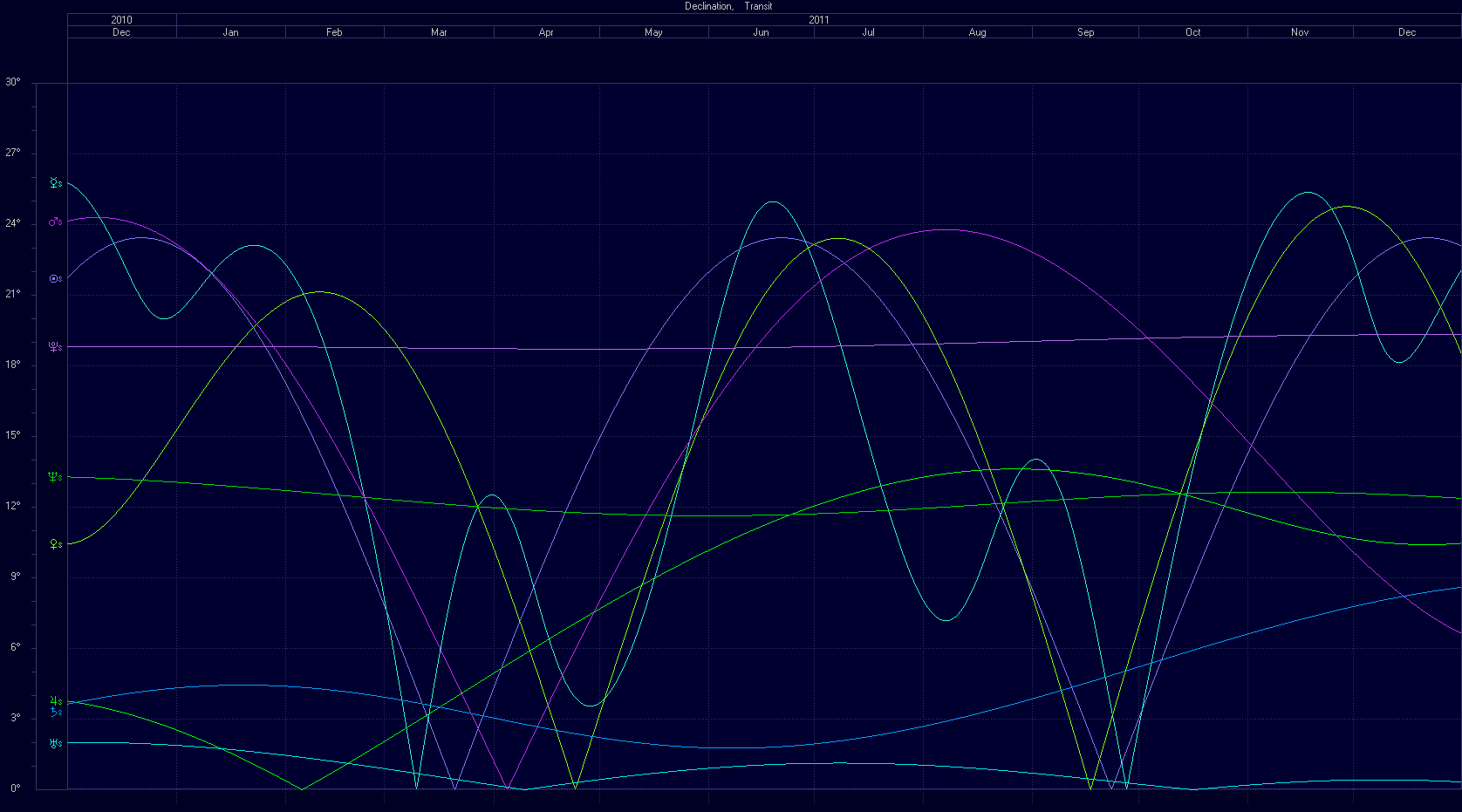Click the 2010 year header cell
The width and height of the screenshot is (1462, 812).
tap(121, 19)
